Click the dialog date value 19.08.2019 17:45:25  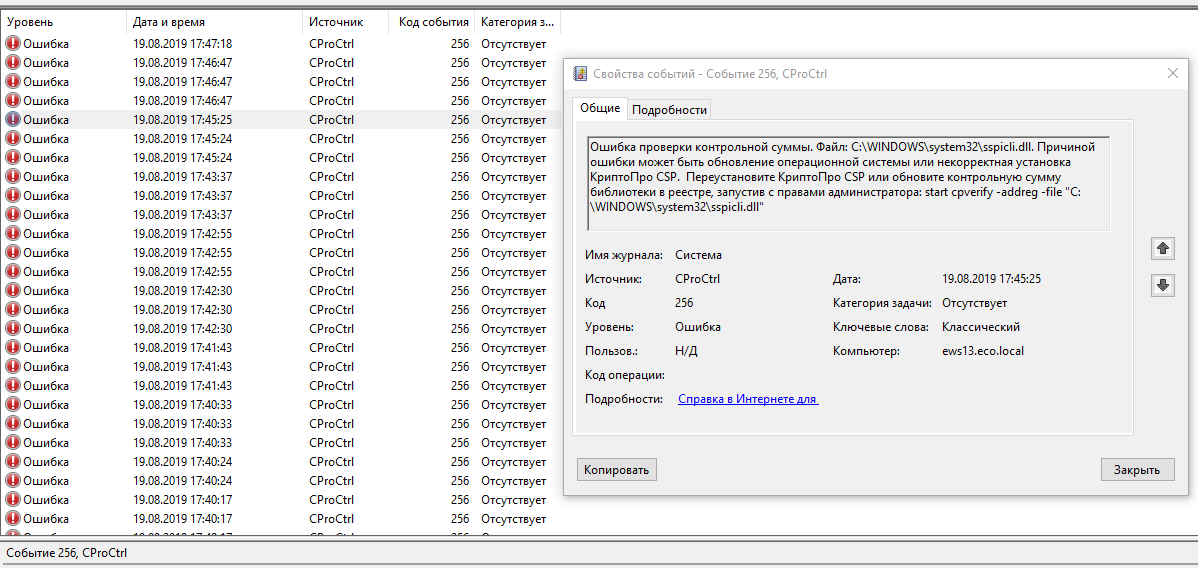[x=992, y=279]
